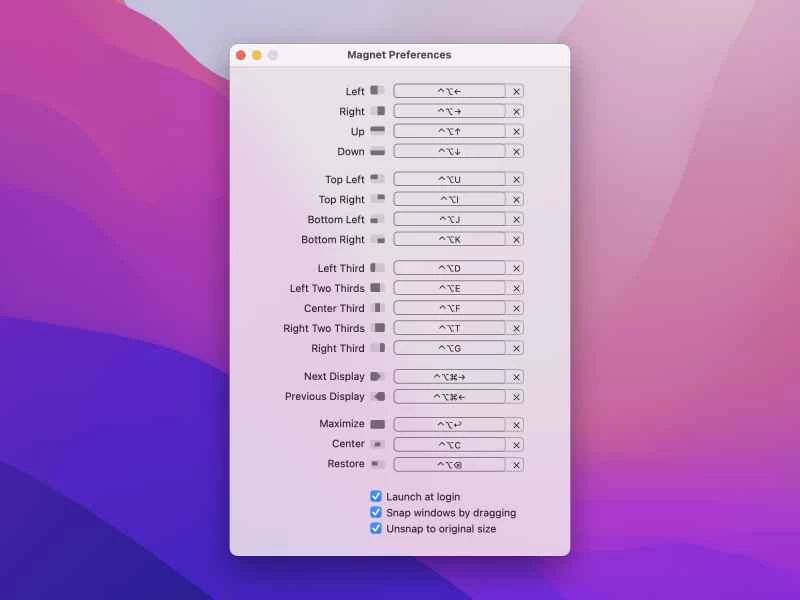This screenshot has height=600, width=800.
Task: Click the Maximize snap icon
Action: click(x=377, y=424)
